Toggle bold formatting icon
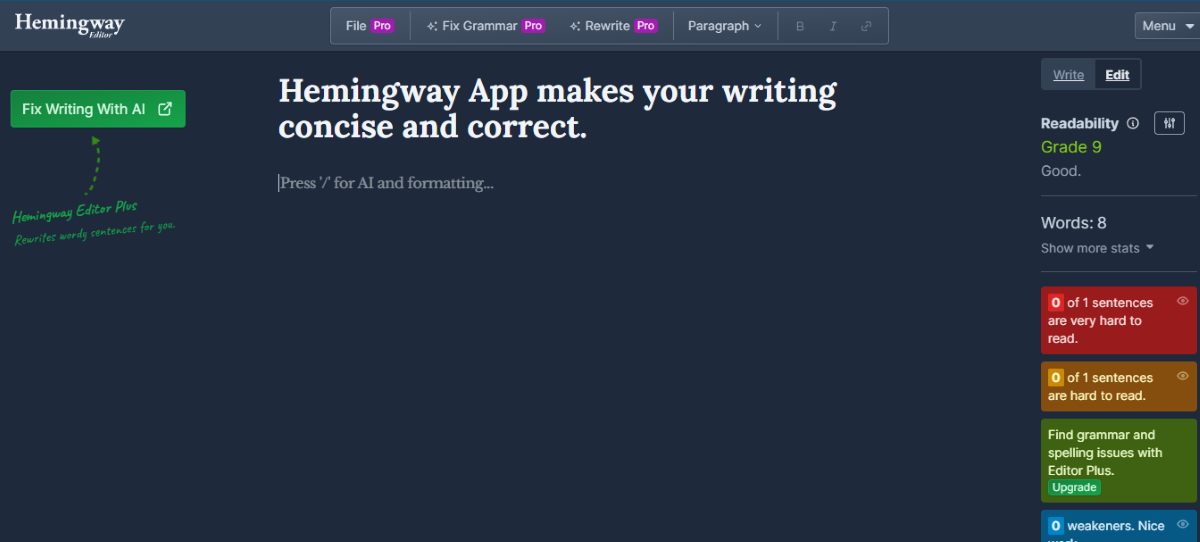The height and width of the screenshot is (542, 1200). tap(800, 26)
